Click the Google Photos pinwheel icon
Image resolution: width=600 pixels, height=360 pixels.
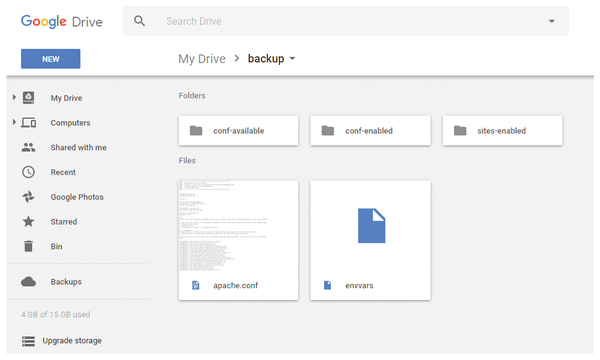(28, 197)
